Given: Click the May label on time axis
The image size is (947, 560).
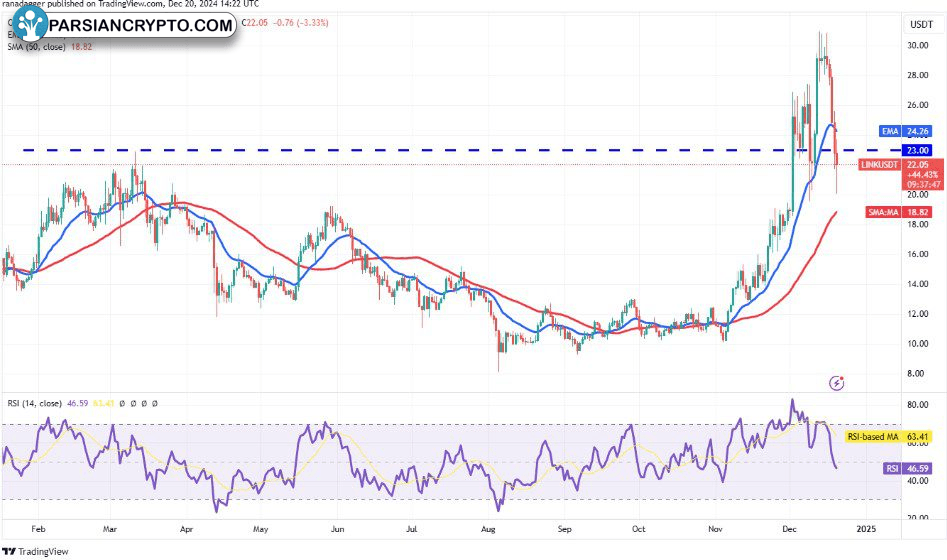Looking at the screenshot, I should tap(260, 529).
